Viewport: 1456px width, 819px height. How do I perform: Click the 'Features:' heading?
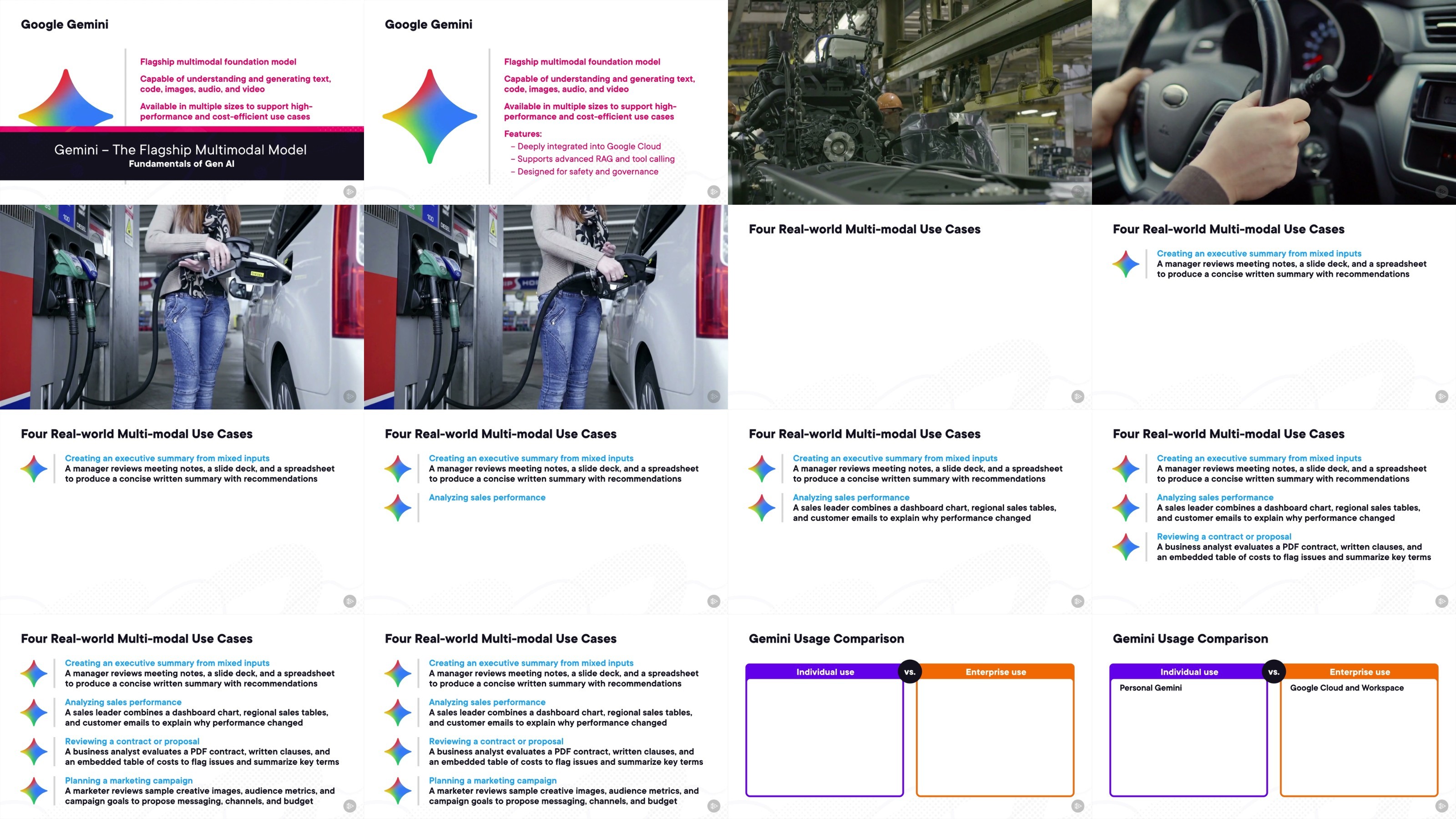coord(523,134)
